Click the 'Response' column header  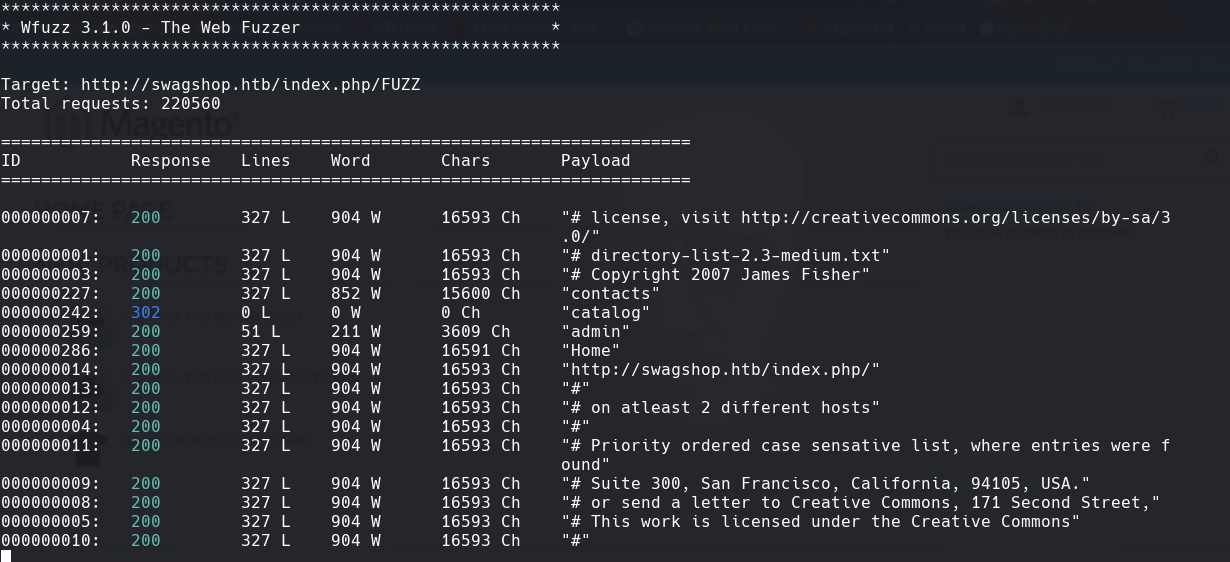(x=171, y=160)
